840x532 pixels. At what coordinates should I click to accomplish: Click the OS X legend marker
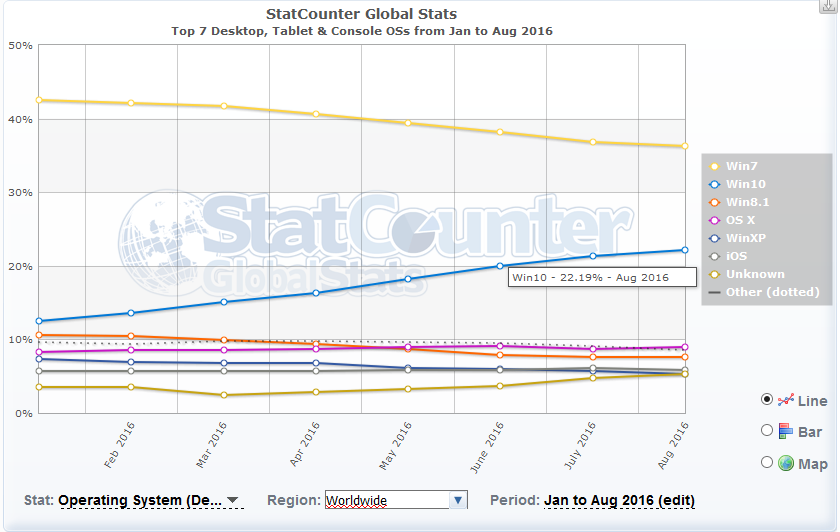click(714, 220)
